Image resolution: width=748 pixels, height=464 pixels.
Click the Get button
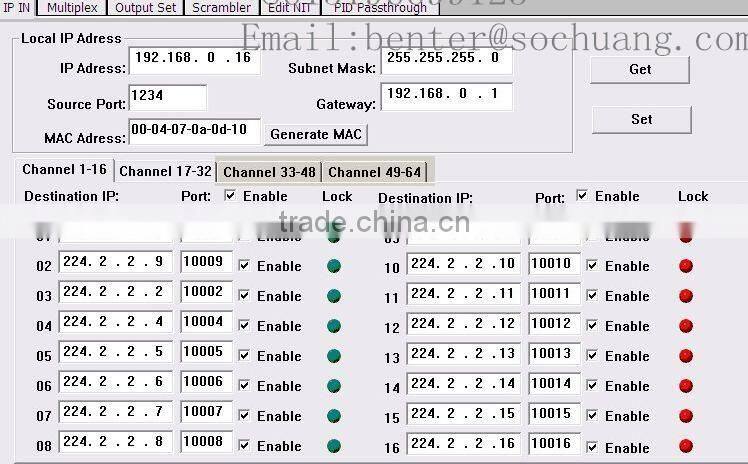(x=640, y=70)
